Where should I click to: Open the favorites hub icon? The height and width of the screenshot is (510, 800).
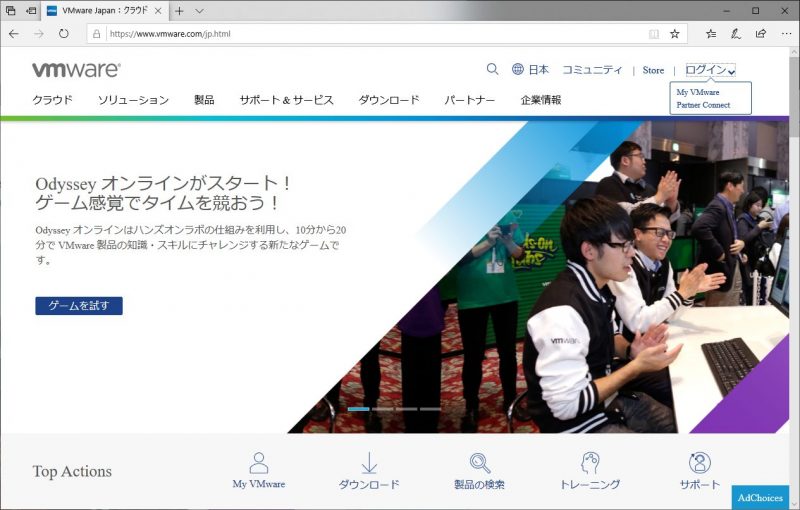click(711, 34)
